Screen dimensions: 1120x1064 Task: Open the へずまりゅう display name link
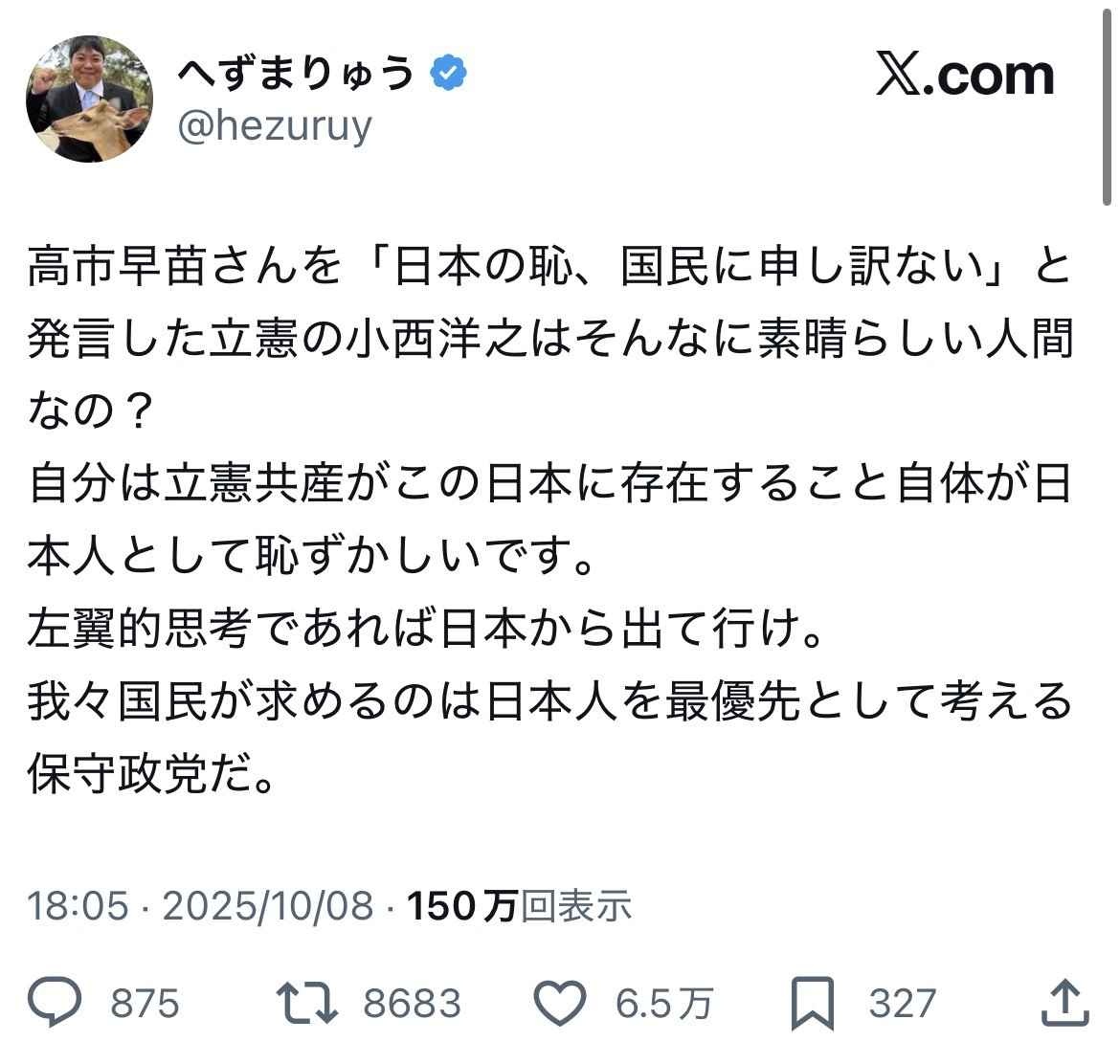click(295, 74)
